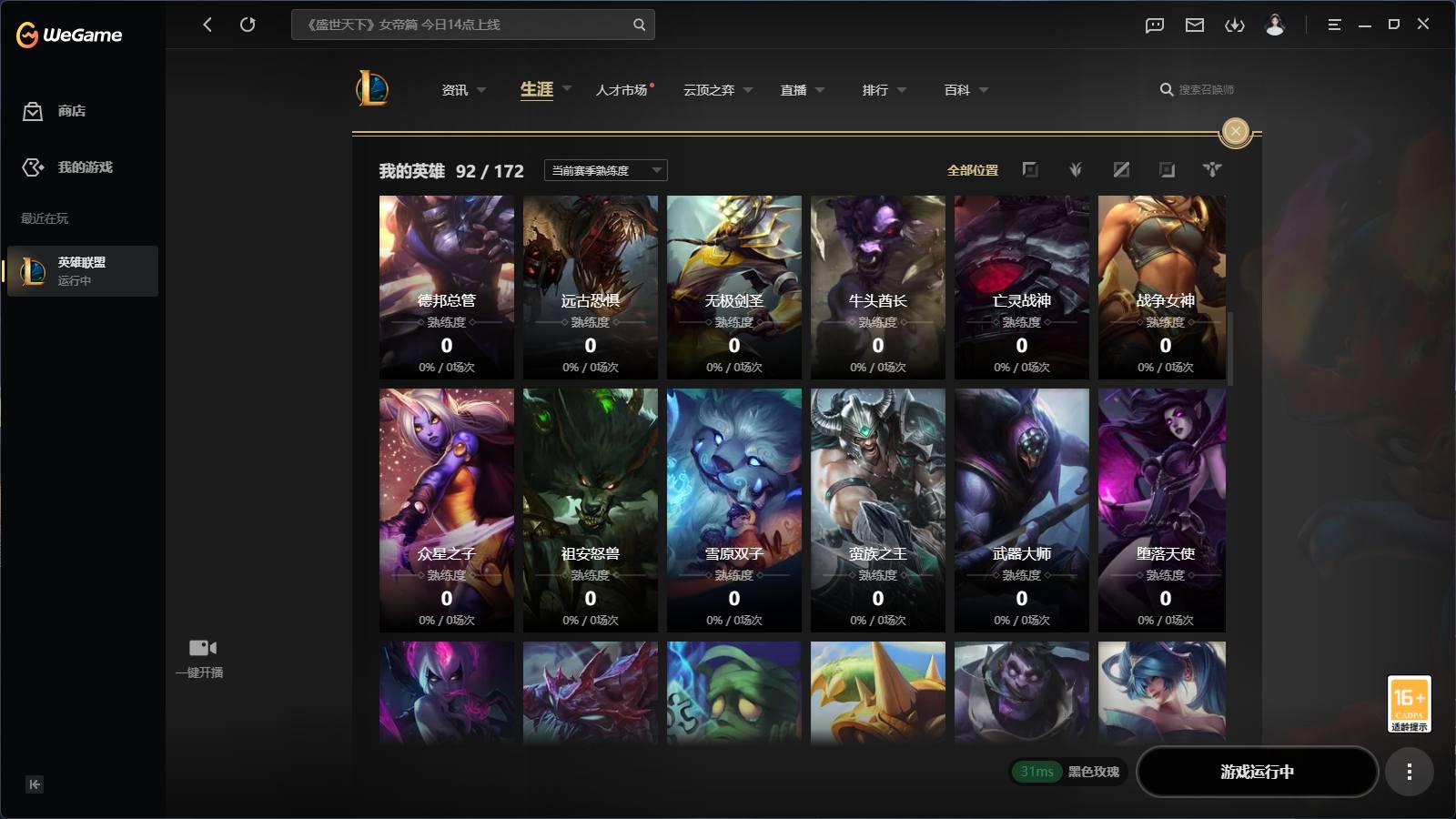Screen dimensions: 1456x819
Task: Select 英雄联盟 running game entry
Action: pos(83,271)
